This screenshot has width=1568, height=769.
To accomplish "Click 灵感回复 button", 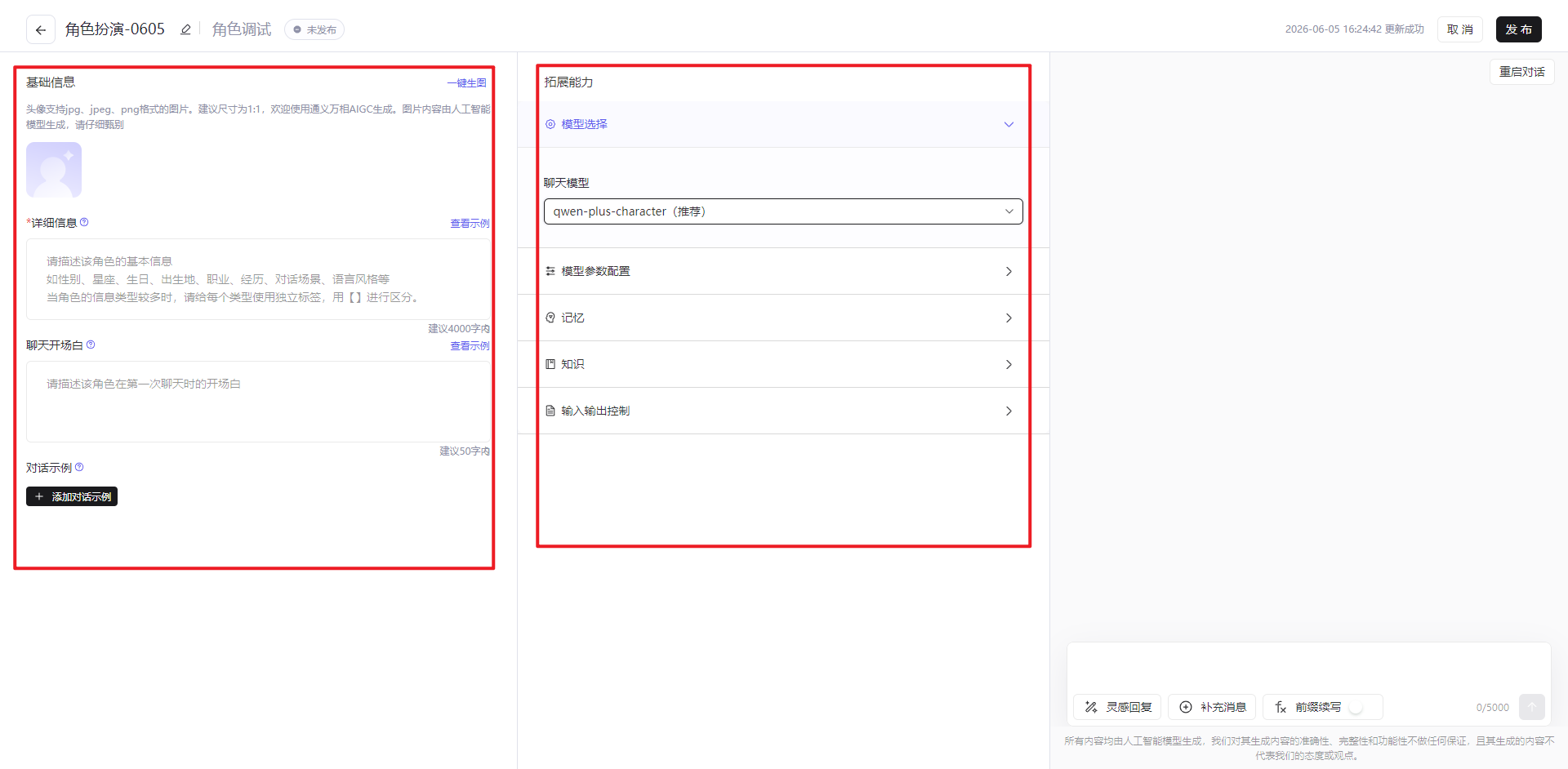I will (1117, 707).
